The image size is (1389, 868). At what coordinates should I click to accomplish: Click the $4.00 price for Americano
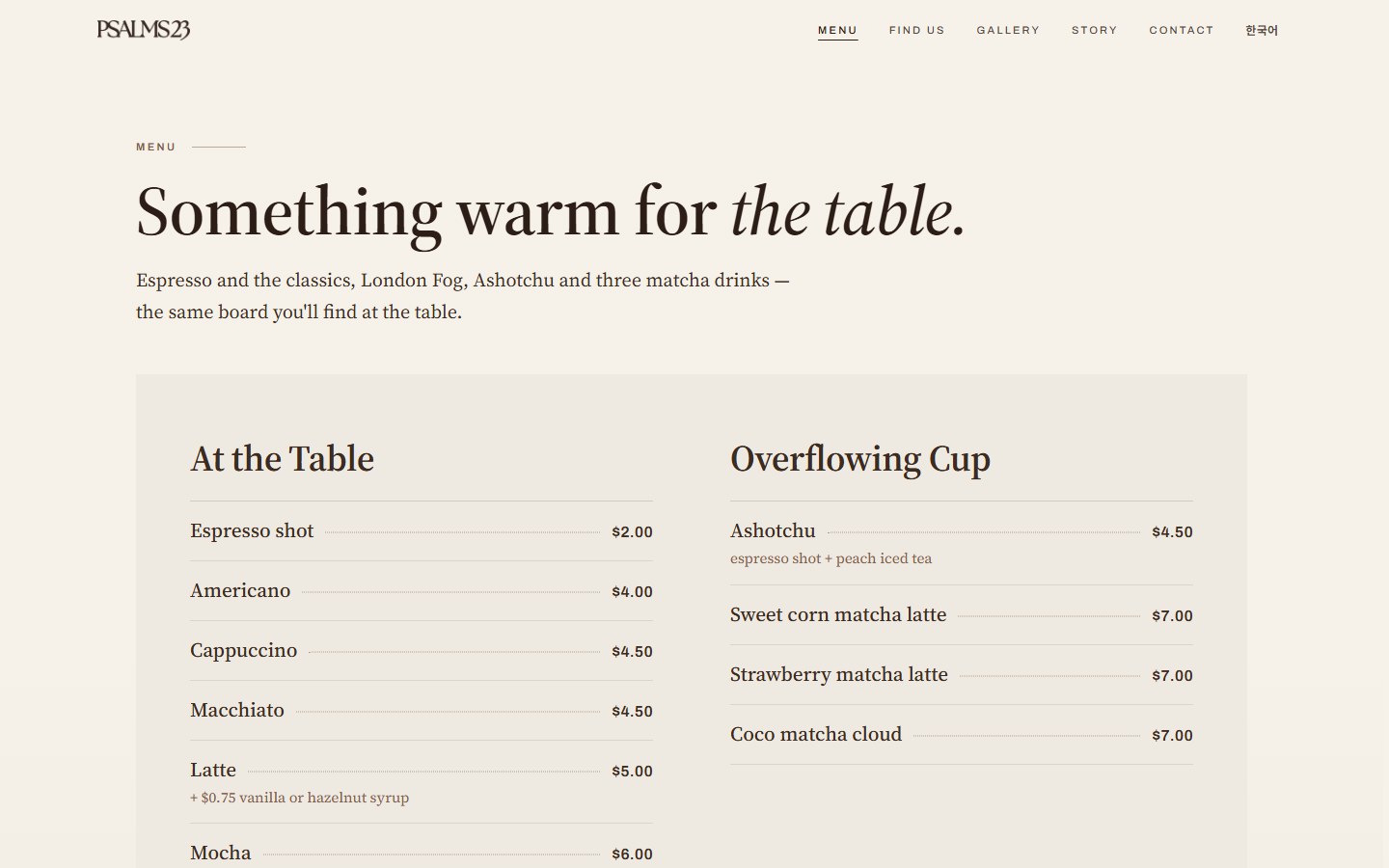tap(633, 591)
